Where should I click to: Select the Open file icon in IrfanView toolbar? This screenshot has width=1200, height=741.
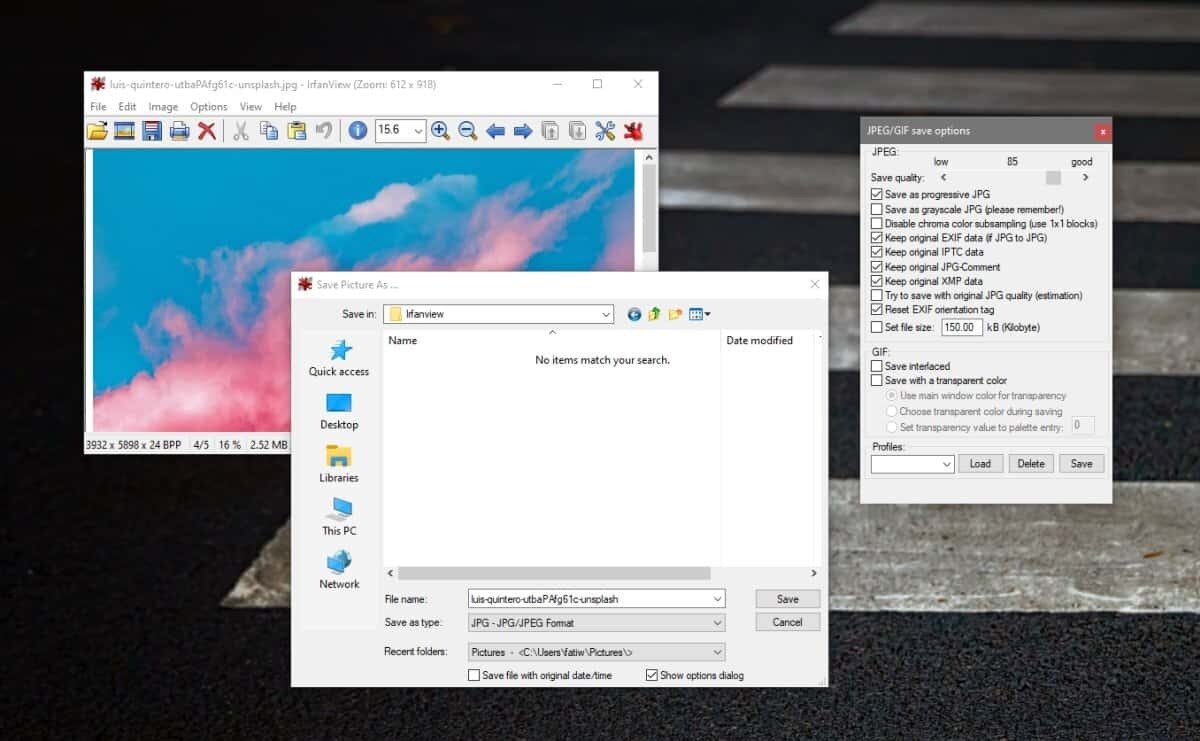click(x=99, y=130)
